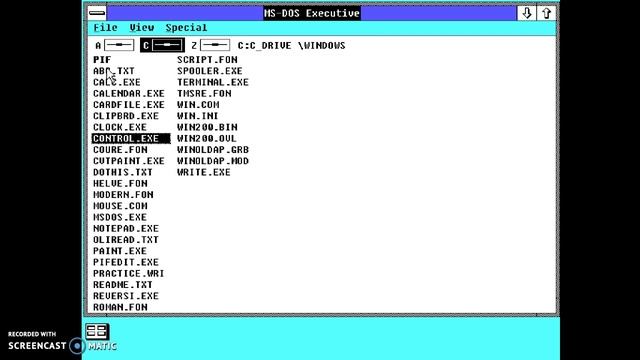Select MOUSE.COM file

point(120,206)
